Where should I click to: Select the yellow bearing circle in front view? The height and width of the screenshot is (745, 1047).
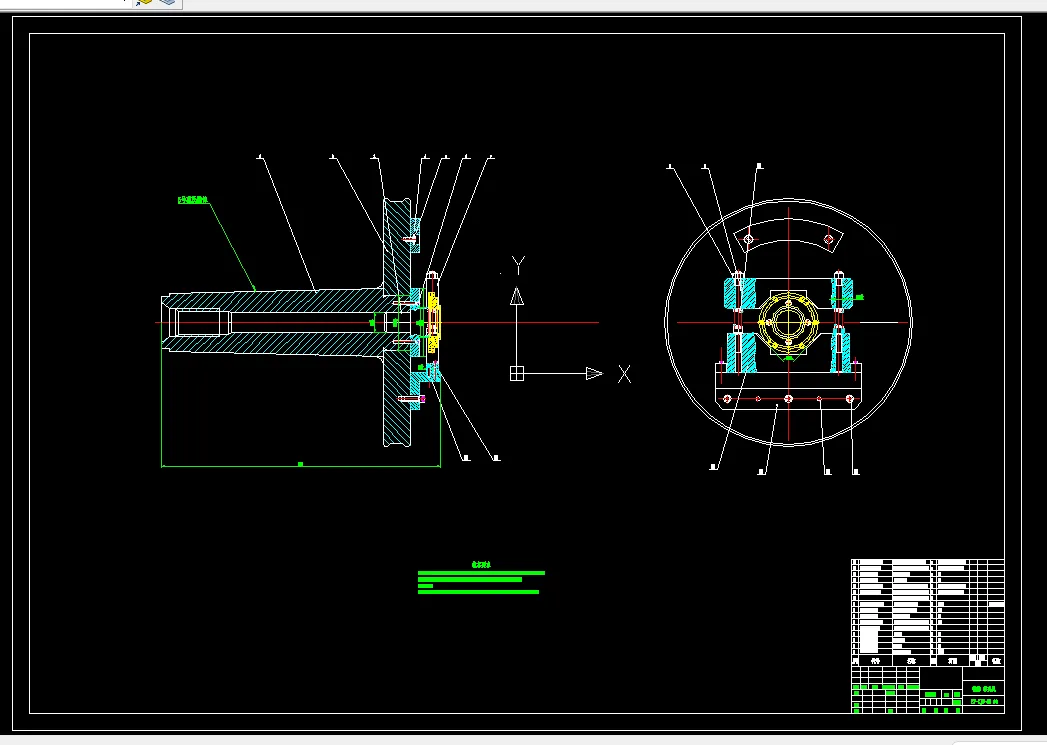point(789,322)
